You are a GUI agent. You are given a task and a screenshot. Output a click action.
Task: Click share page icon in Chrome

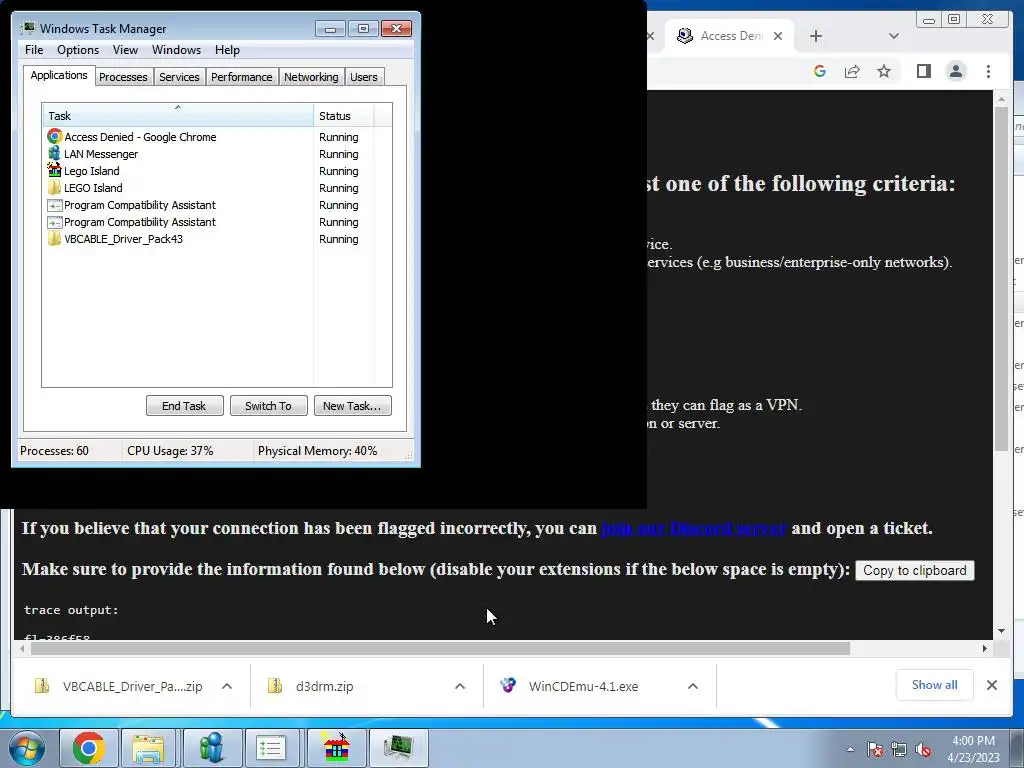click(852, 71)
